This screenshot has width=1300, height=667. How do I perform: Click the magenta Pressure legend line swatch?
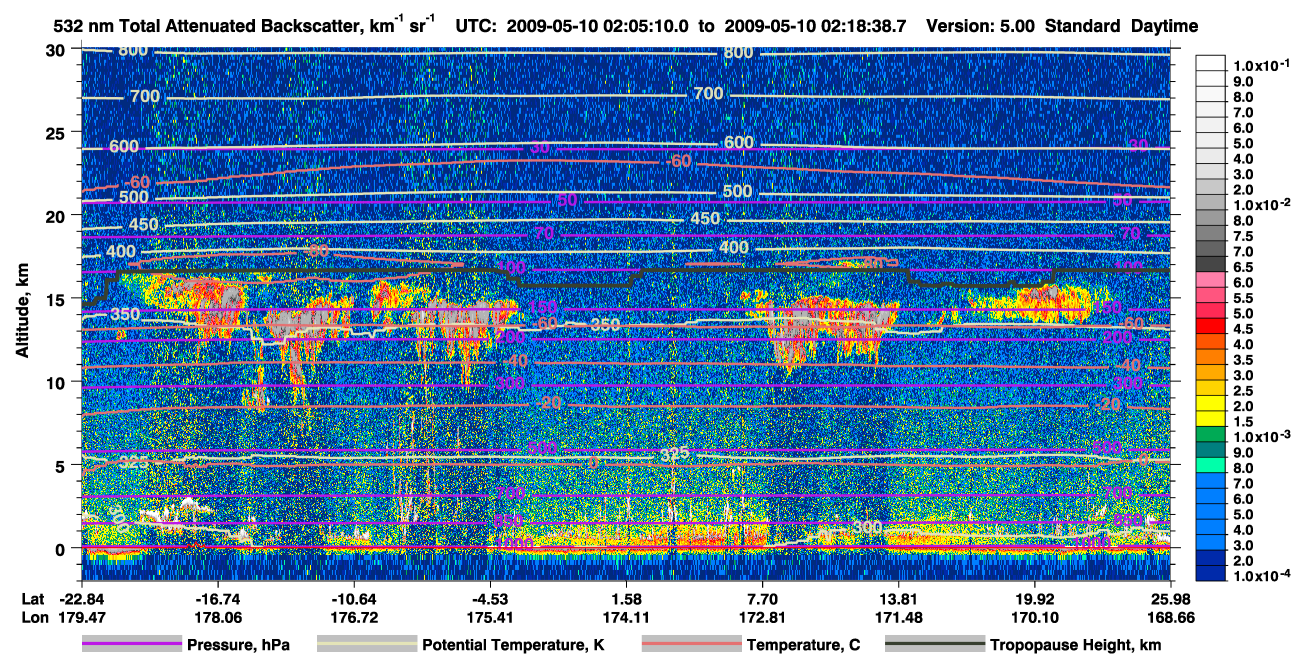pyautogui.click(x=131, y=645)
